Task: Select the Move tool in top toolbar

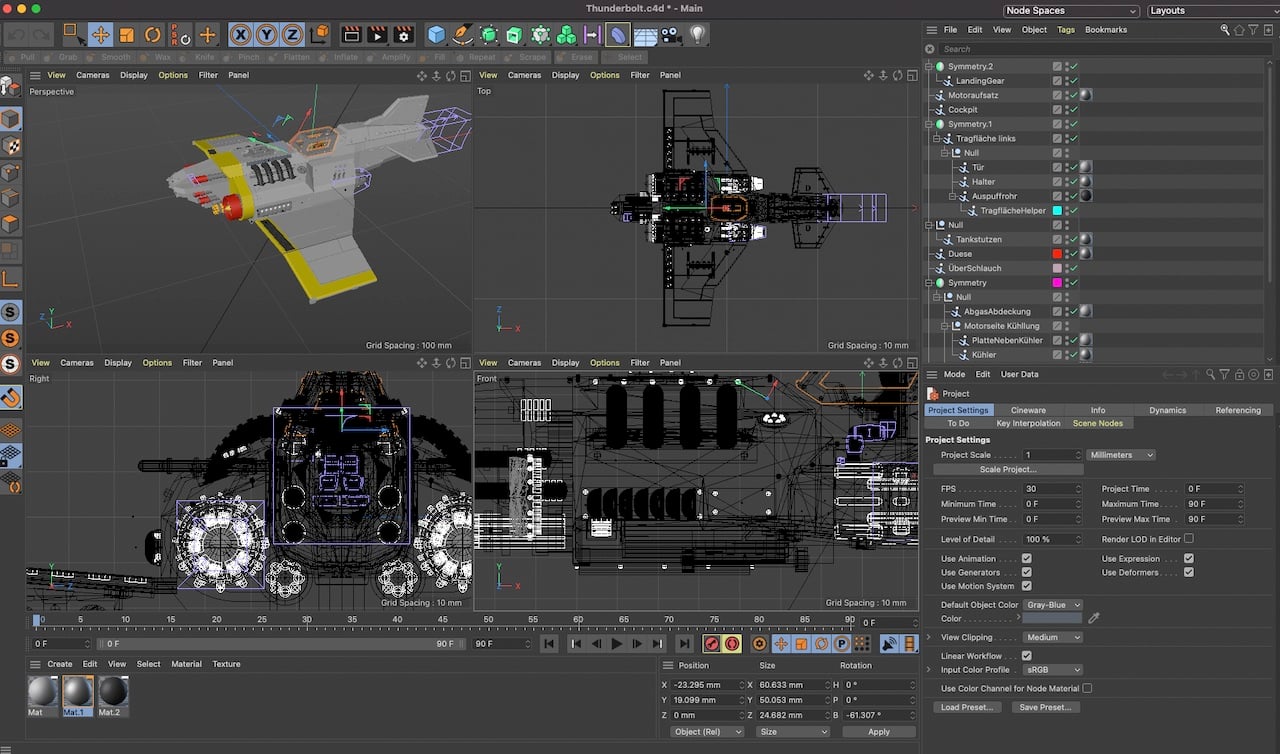Action: 101,35
